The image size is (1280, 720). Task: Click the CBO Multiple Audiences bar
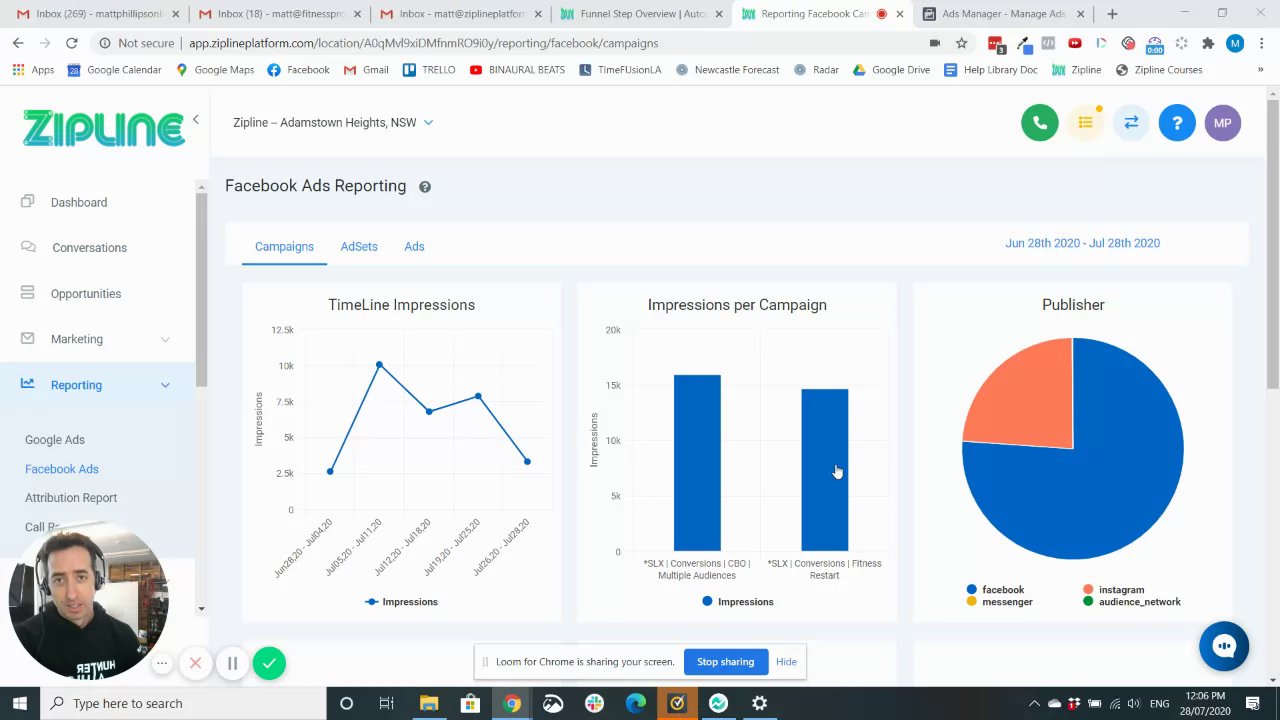point(697,463)
